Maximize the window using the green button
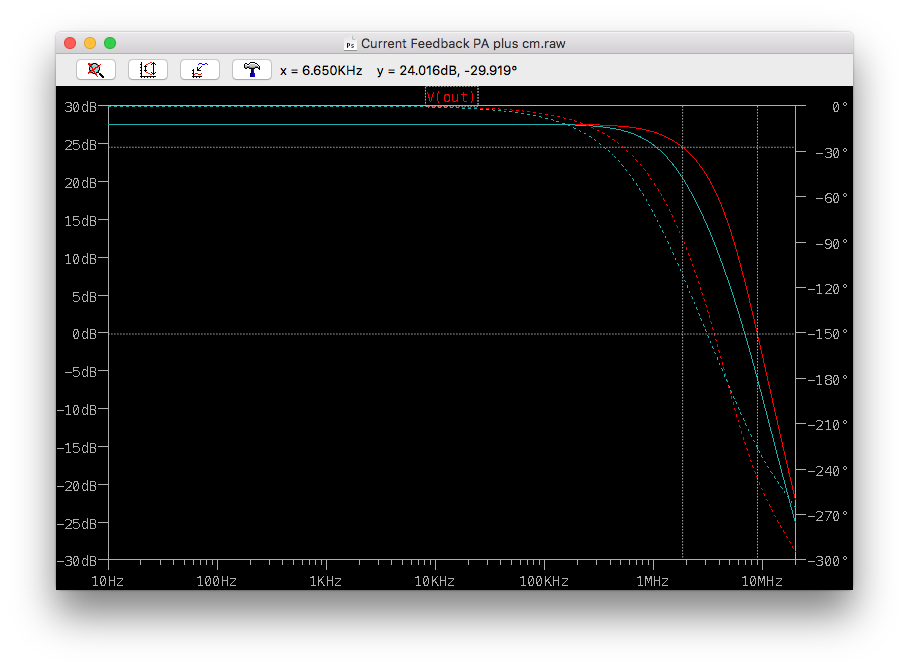 (110, 43)
